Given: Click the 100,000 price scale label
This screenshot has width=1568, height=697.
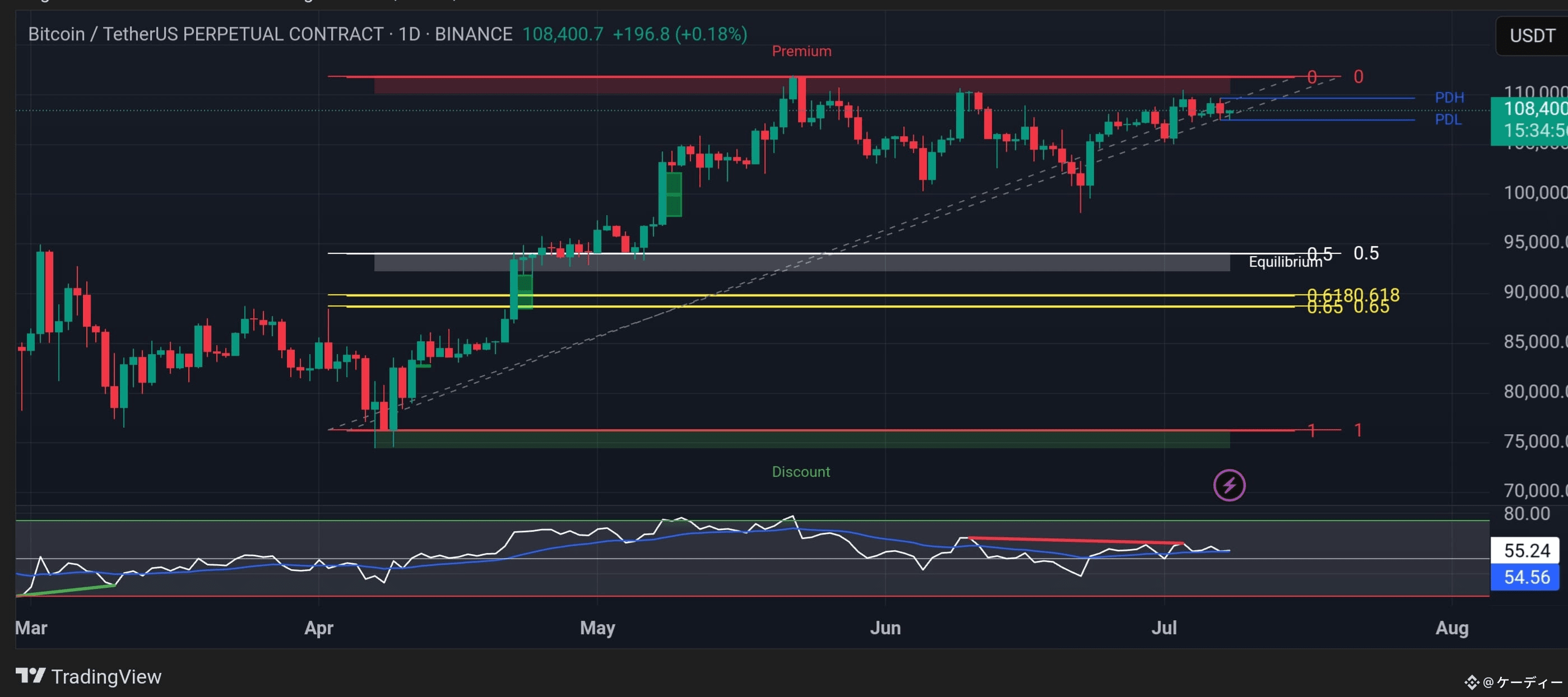Looking at the screenshot, I should (x=1535, y=193).
